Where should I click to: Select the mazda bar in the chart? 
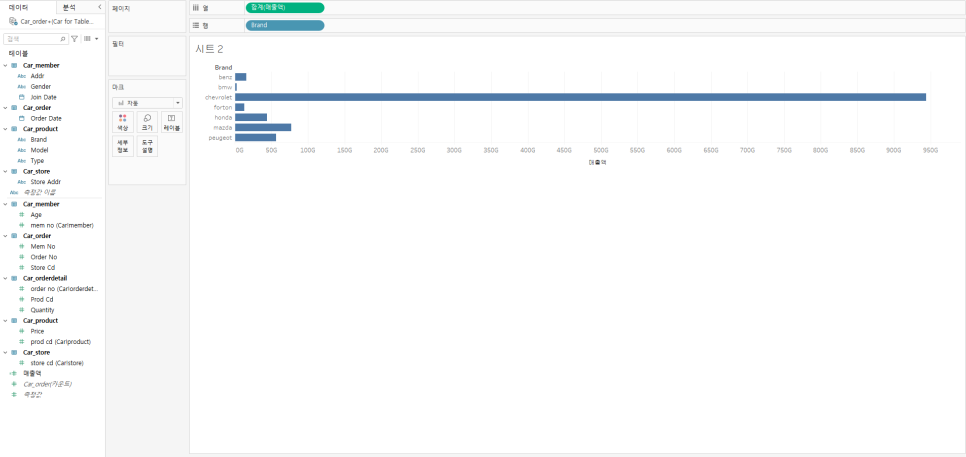[x=263, y=127]
